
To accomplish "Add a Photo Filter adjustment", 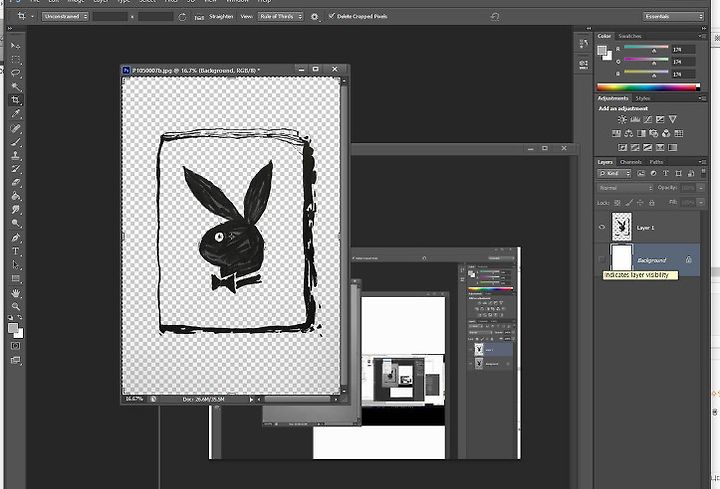I will [x=653, y=134].
